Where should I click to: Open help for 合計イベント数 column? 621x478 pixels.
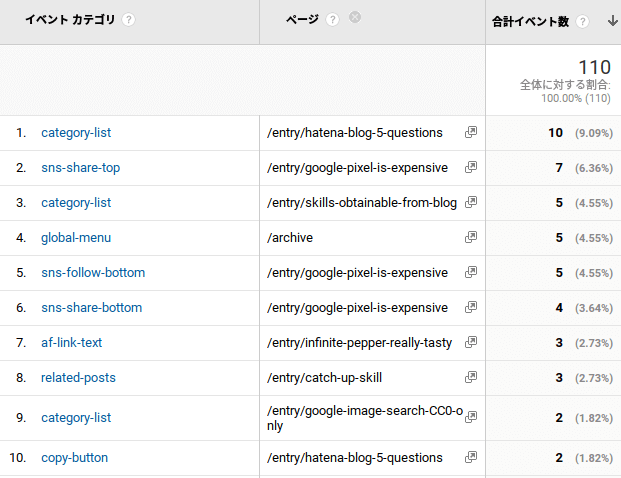582,21
